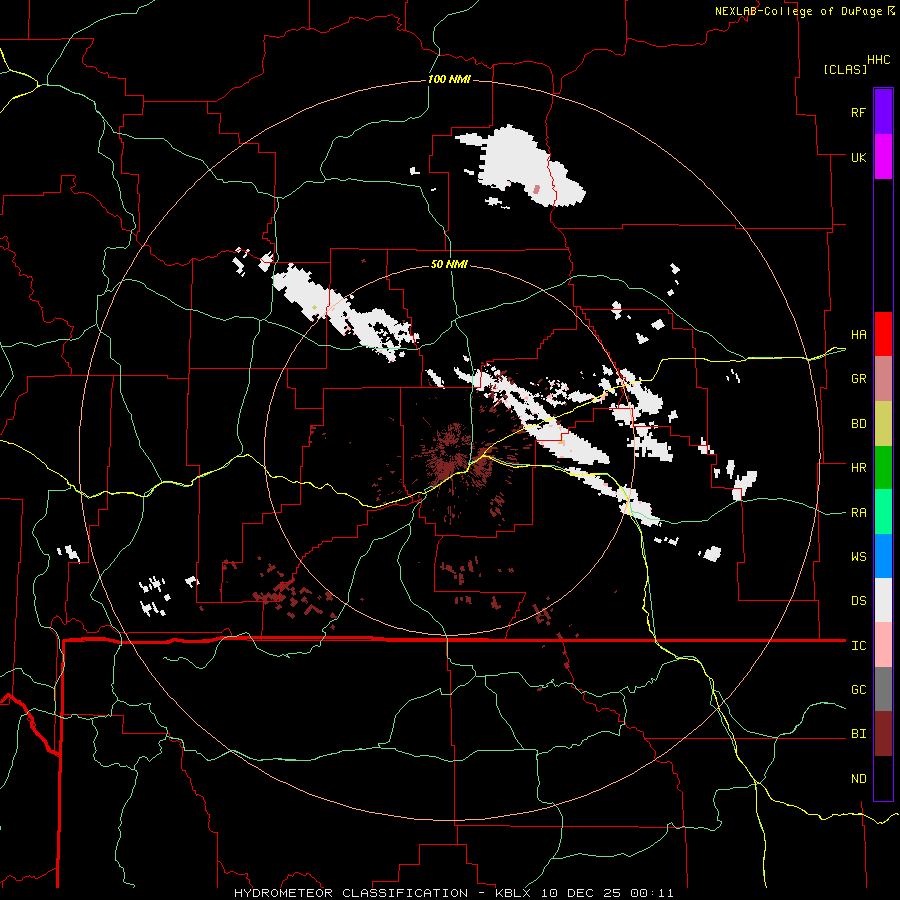
Task: Click the WS legend label
Action: [858, 557]
